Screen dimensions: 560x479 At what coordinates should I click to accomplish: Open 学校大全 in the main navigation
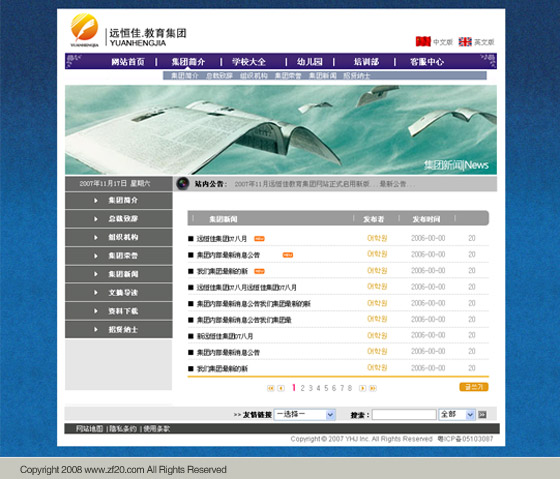[249, 62]
